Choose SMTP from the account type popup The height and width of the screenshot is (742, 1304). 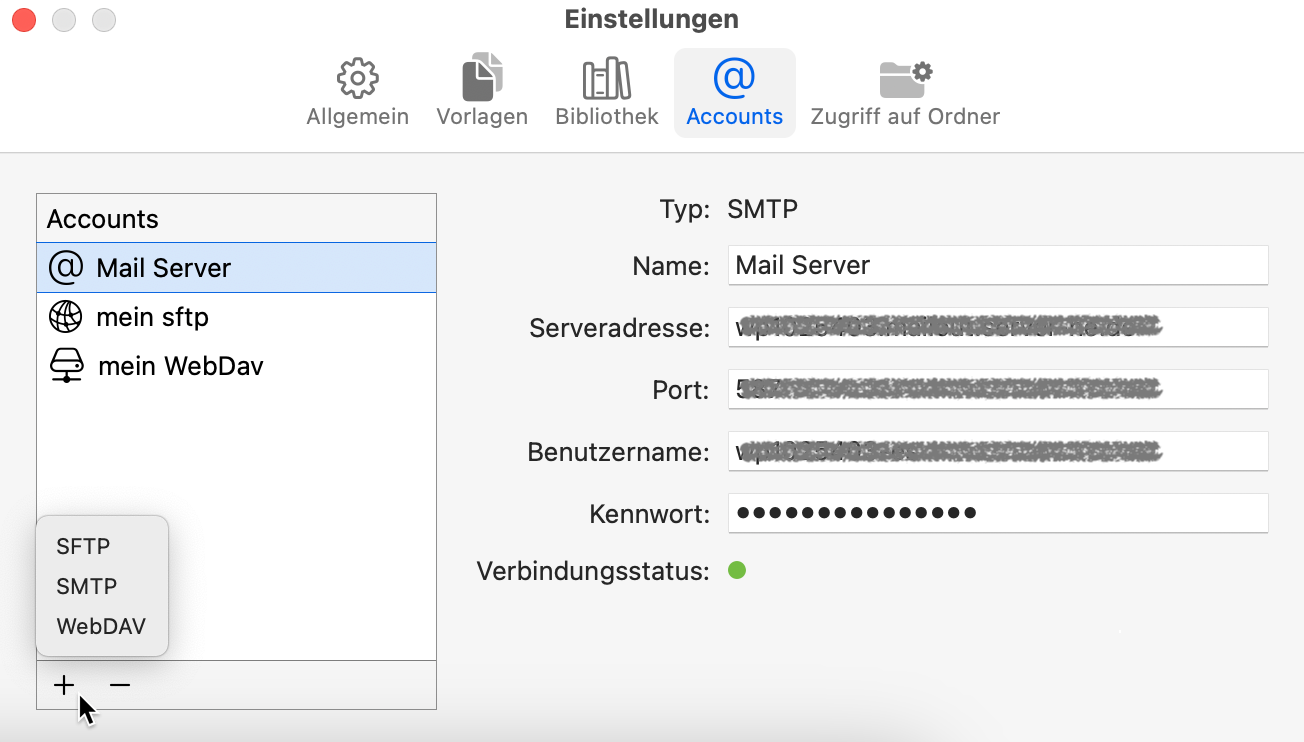[85, 586]
